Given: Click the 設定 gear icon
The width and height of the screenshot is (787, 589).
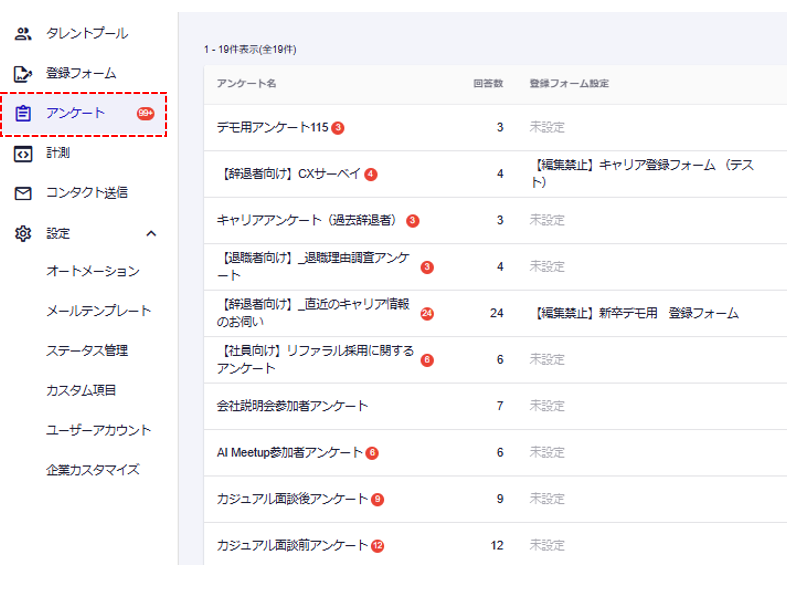Looking at the screenshot, I should click(x=23, y=233).
